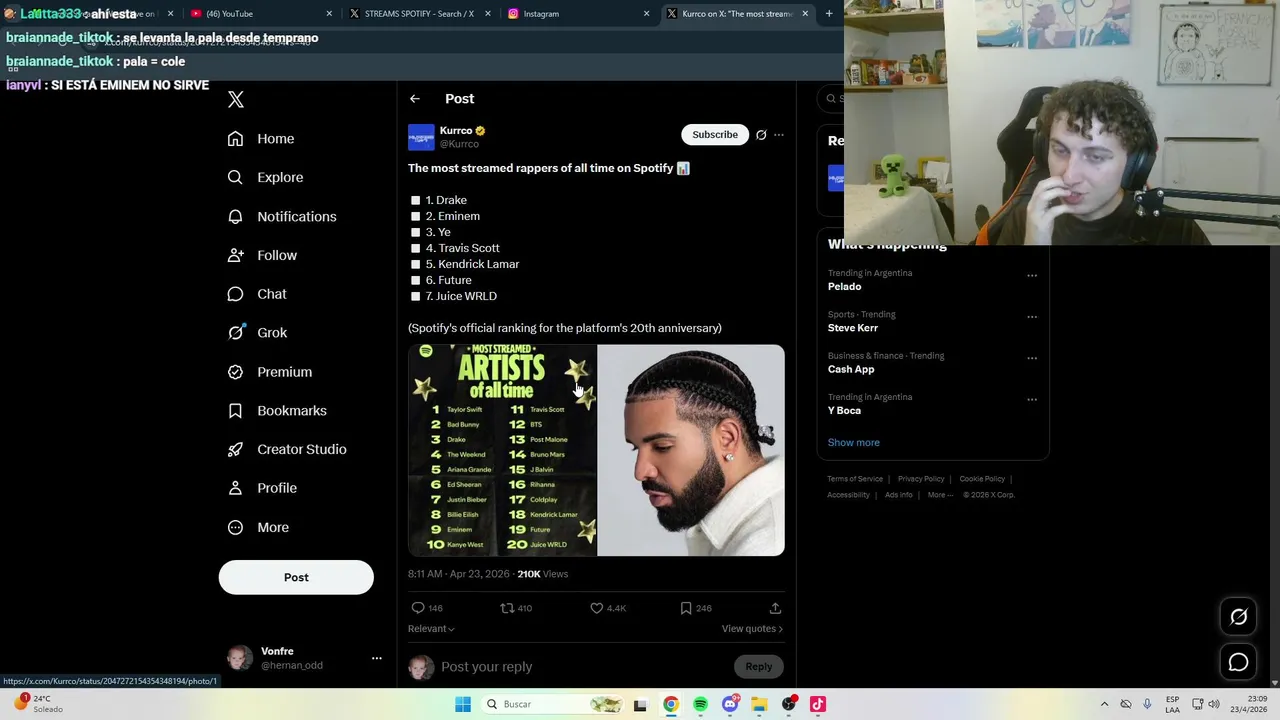Subscribe to Kurrco
The width and height of the screenshot is (1280, 720).
pos(715,135)
